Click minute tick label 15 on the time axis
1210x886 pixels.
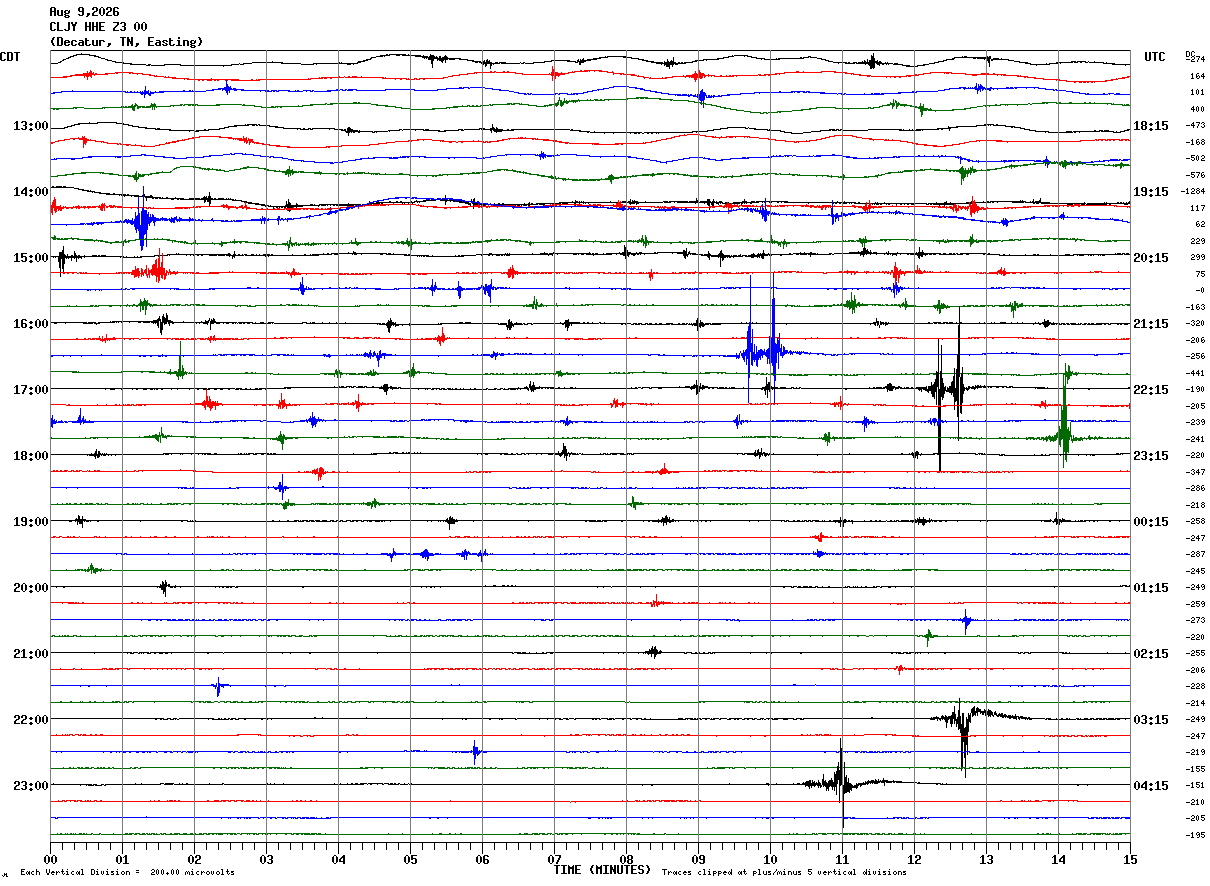[x=1130, y=859]
